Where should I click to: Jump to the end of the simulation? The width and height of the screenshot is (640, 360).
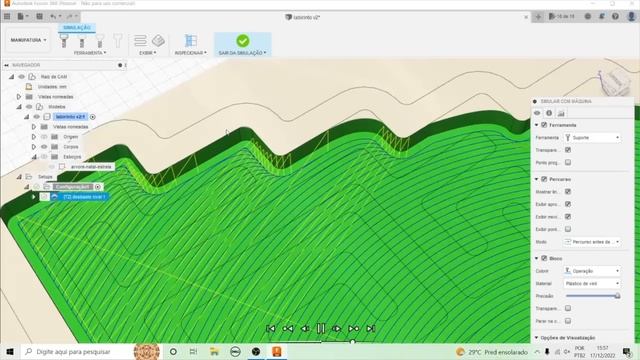click(371, 329)
